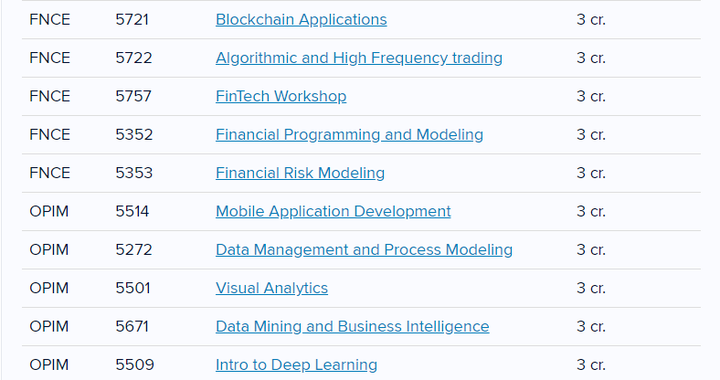Click the FNCE label for course 5757
Screen dimensions: 720x380
pyautogui.click(x=50, y=96)
